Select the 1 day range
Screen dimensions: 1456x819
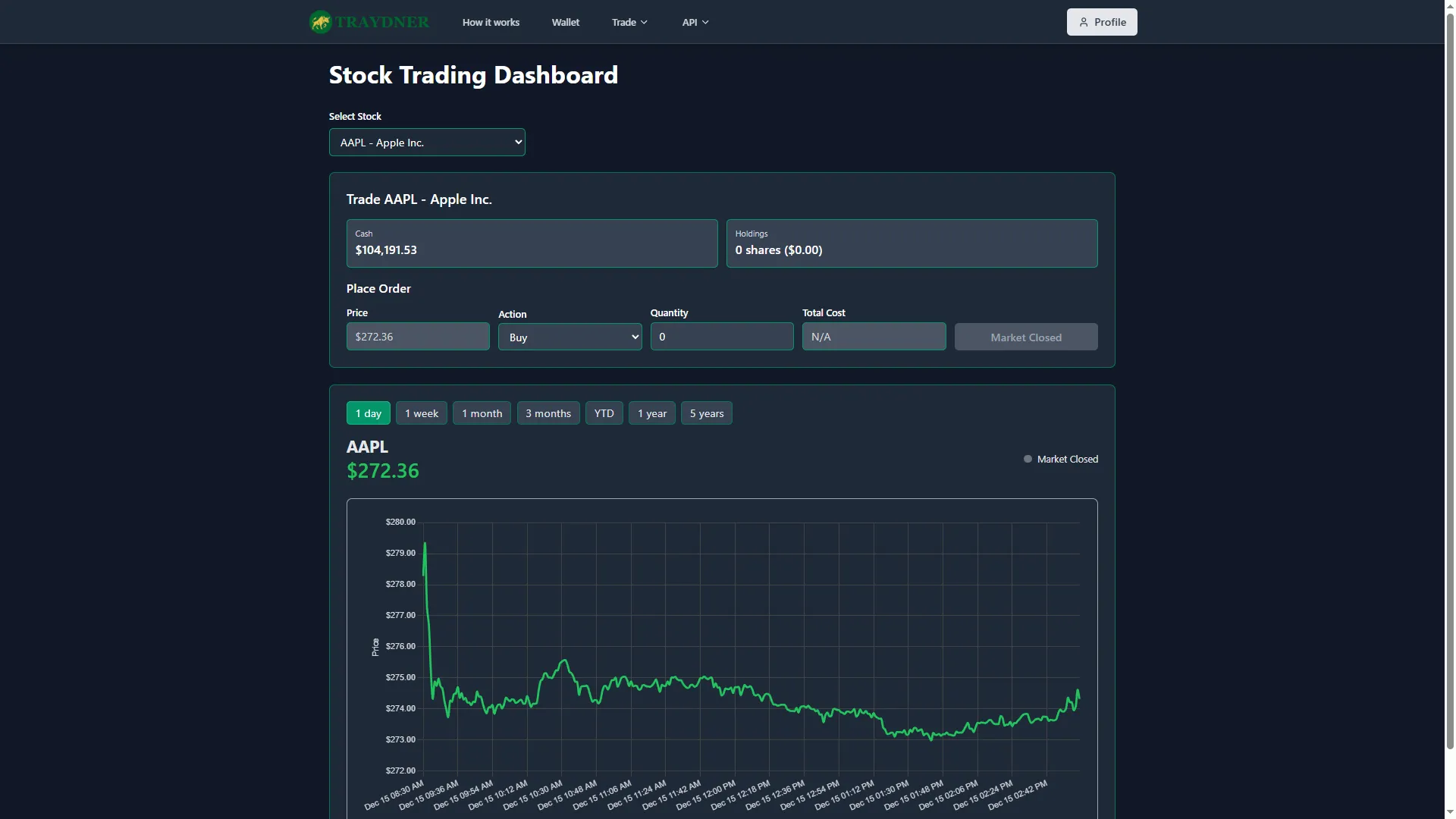[369, 413]
